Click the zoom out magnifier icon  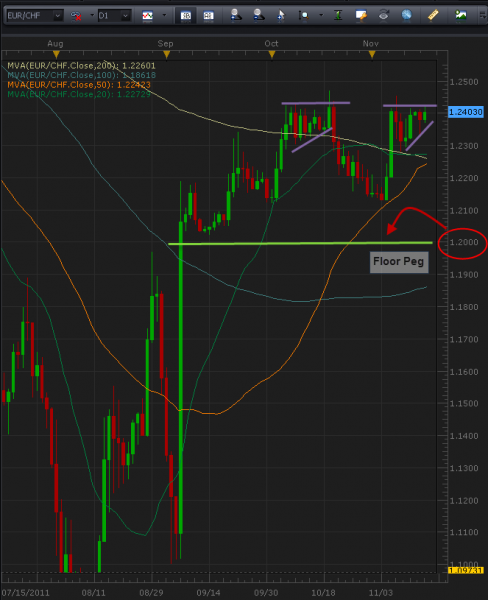[259, 15]
